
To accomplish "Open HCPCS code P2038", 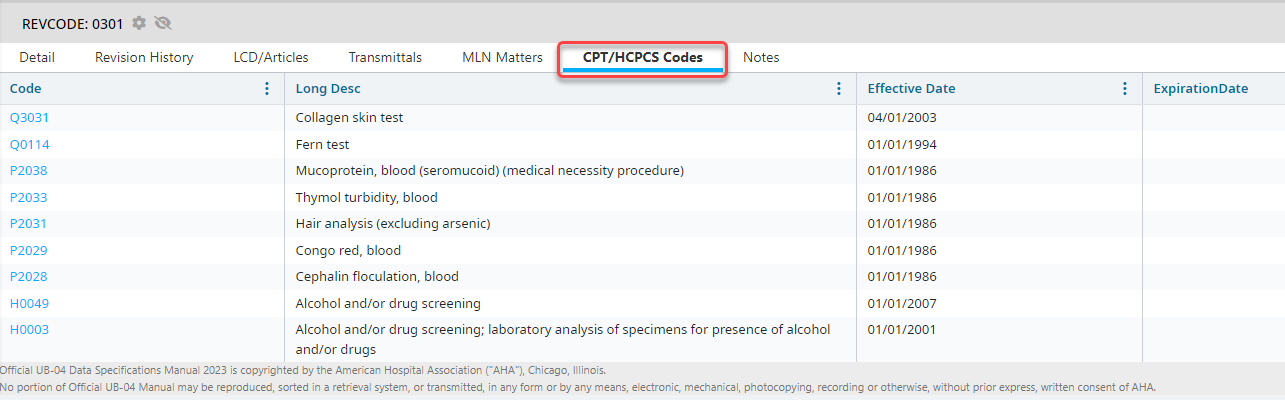I will [x=28, y=171].
